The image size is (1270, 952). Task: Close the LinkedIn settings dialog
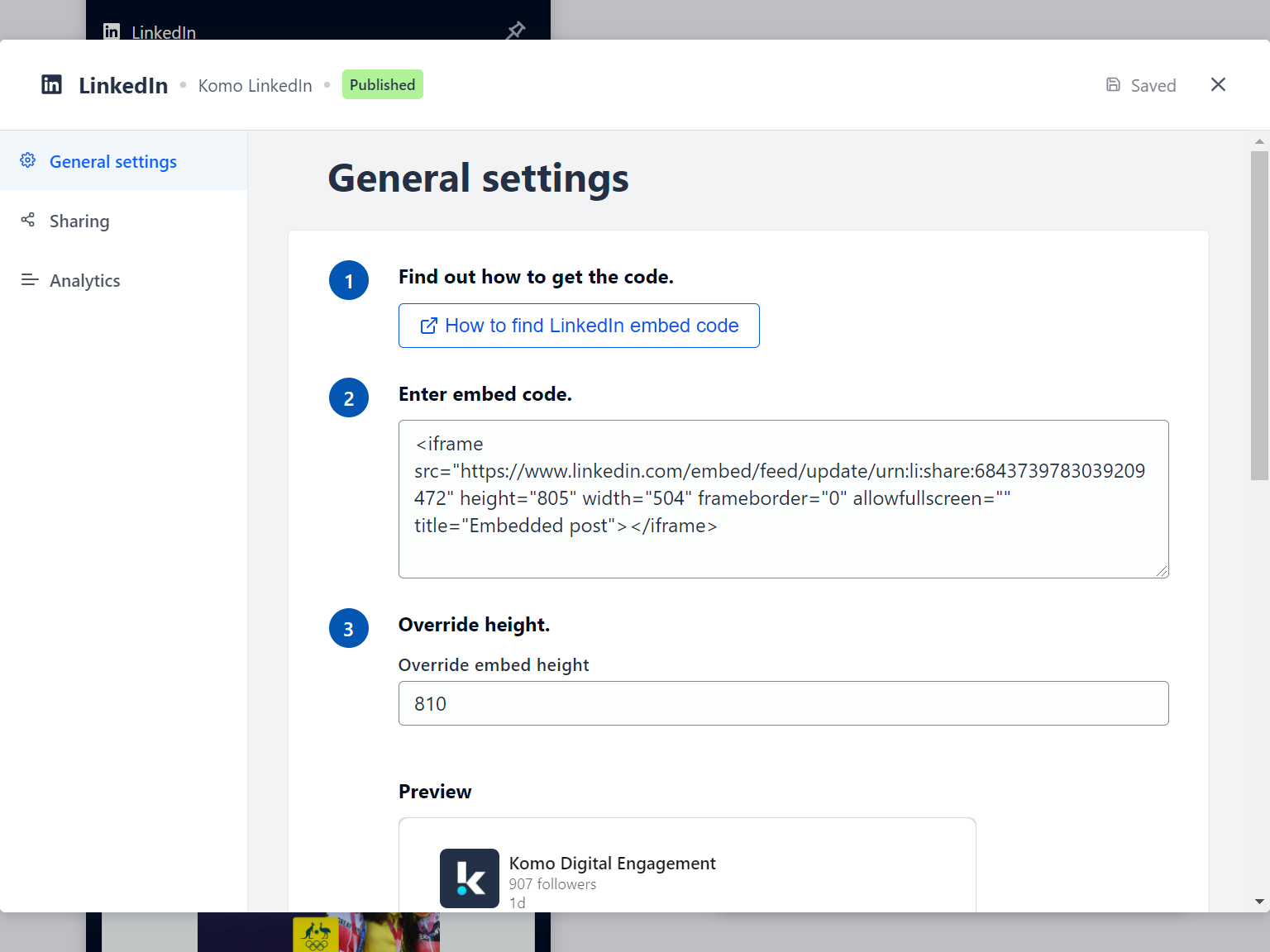coord(1218,84)
